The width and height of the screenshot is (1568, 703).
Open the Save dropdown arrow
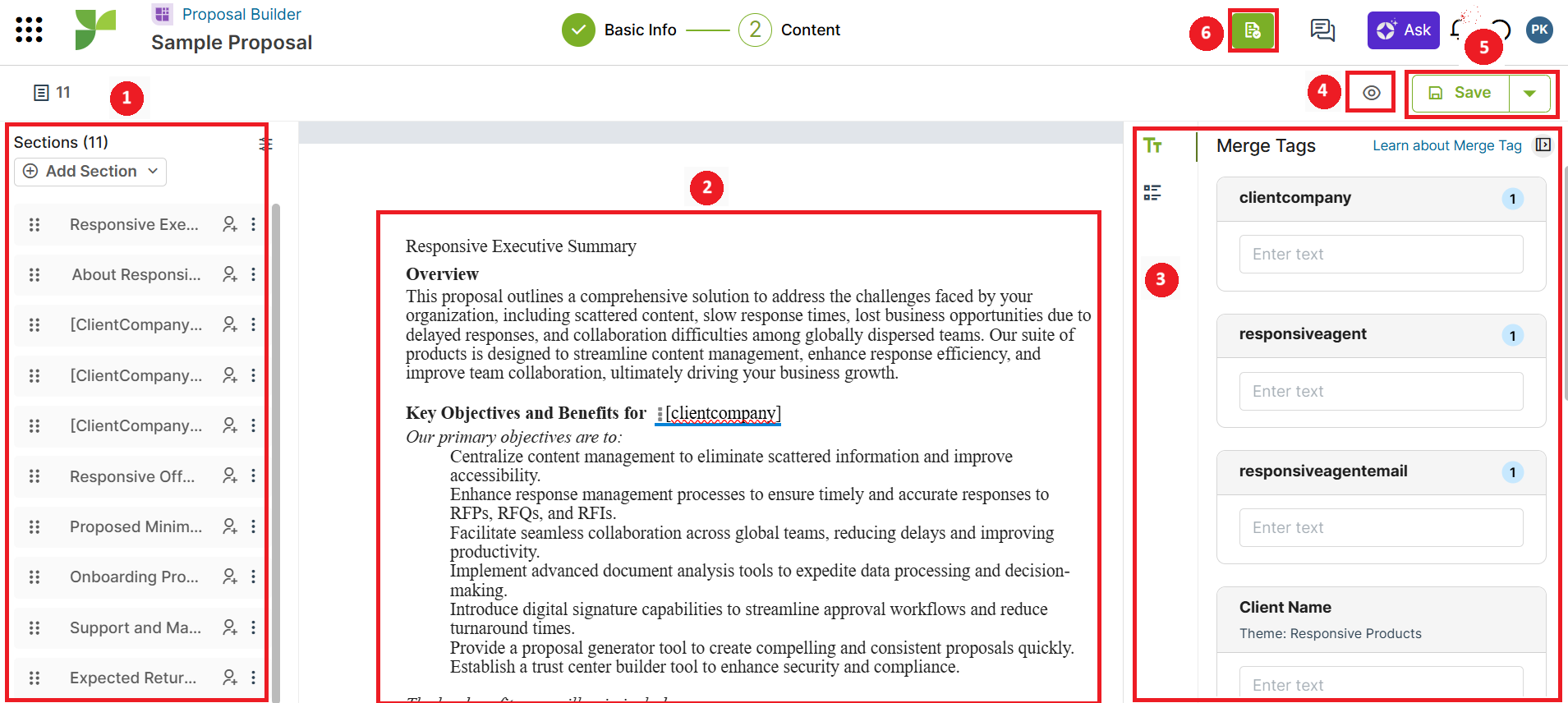pyautogui.click(x=1529, y=93)
